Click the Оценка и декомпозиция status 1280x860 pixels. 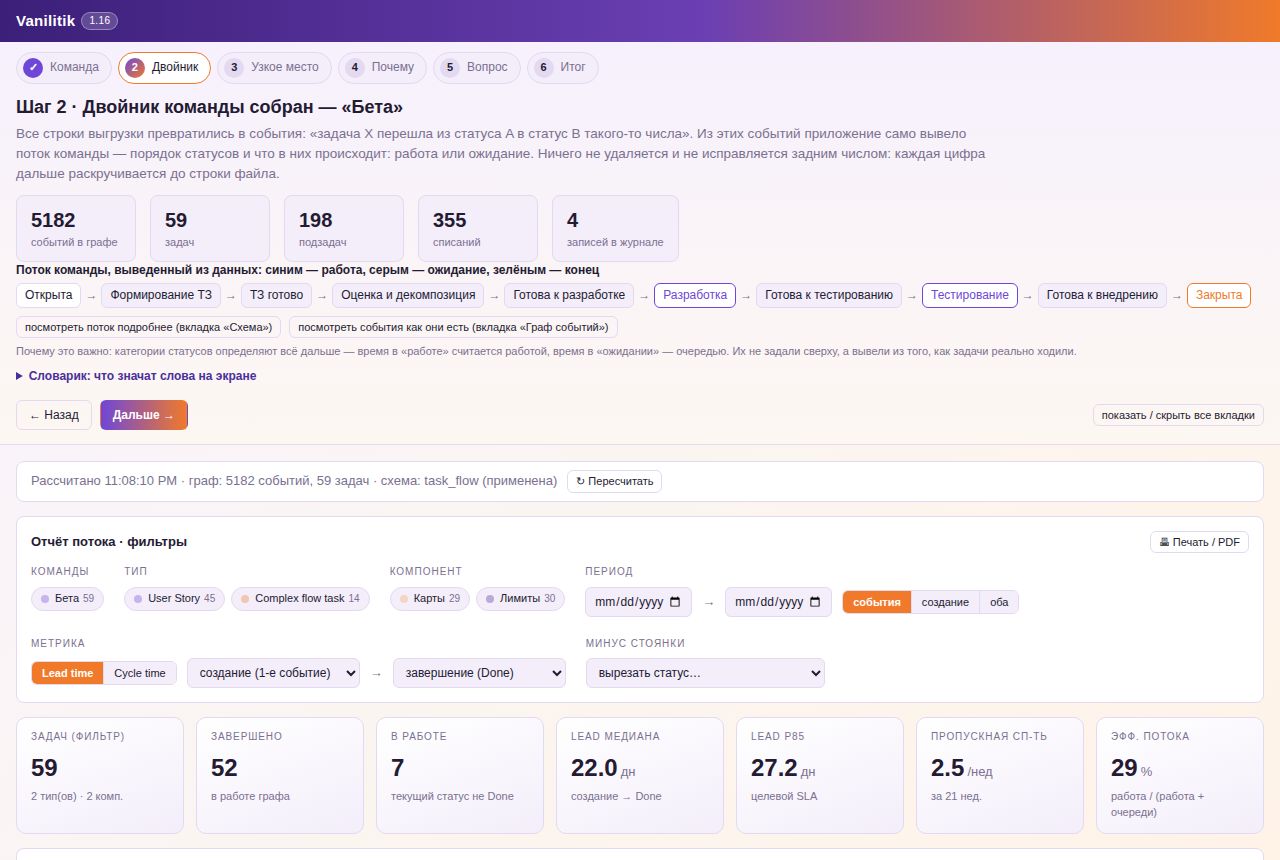408,295
